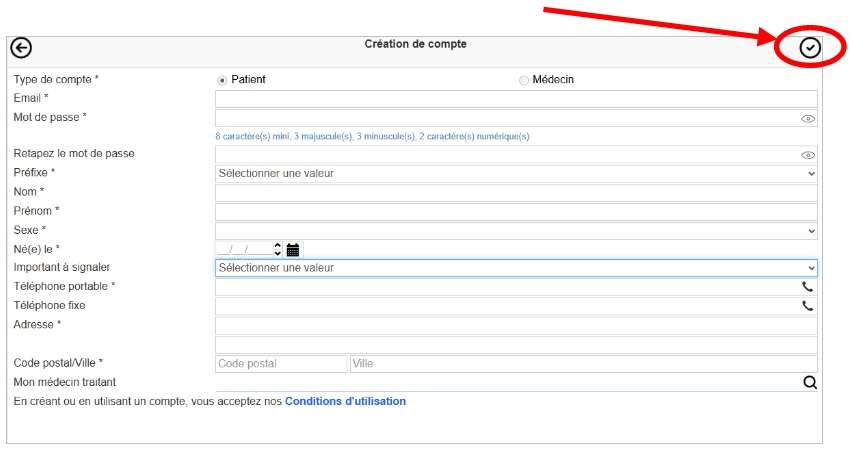This screenshot has height=449, width=853.
Task: Click the Nom text field
Action: click(515, 193)
